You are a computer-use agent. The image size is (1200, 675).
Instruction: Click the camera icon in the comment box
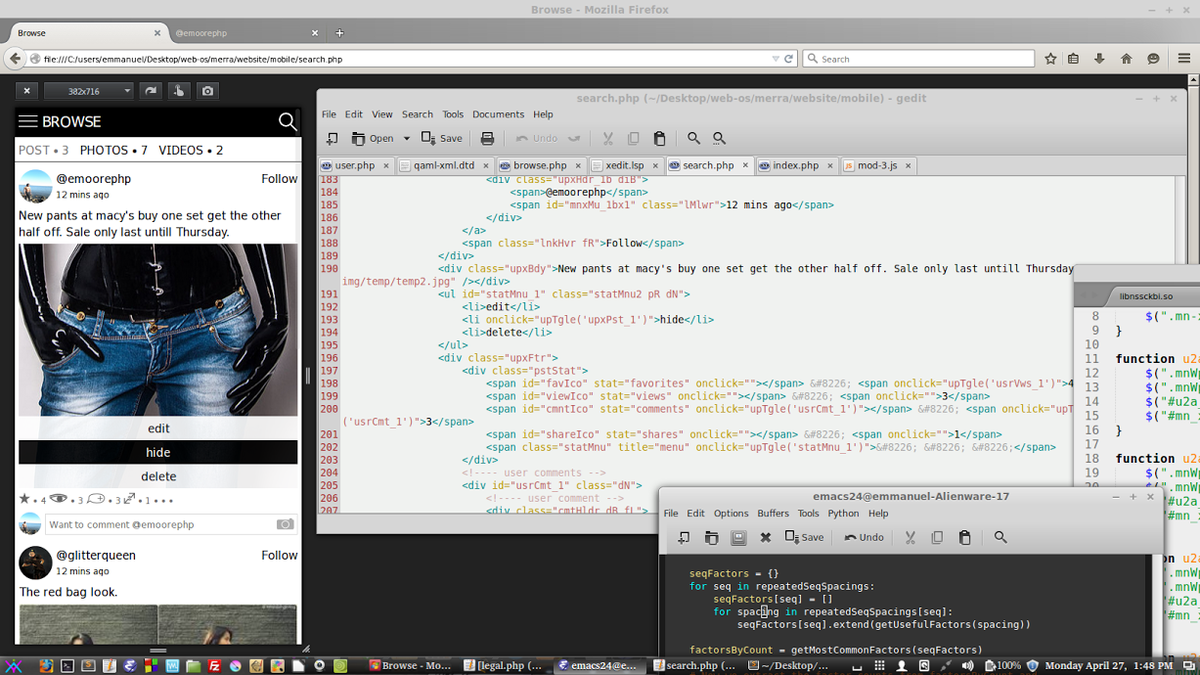[x=285, y=524]
